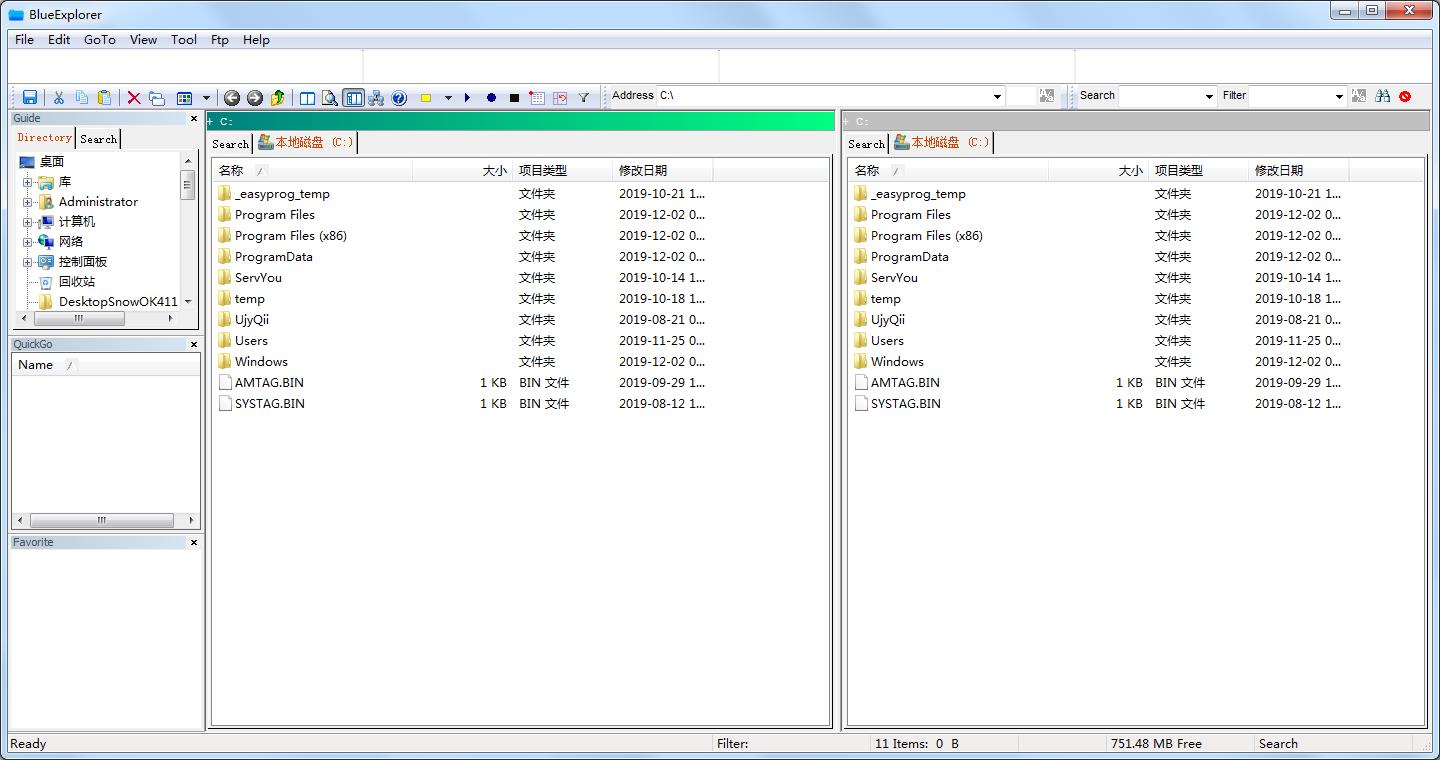The width and height of the screenshot is (1440, 760).
Task: Click the funnel filter icon
Action: [x=584, y=97]
